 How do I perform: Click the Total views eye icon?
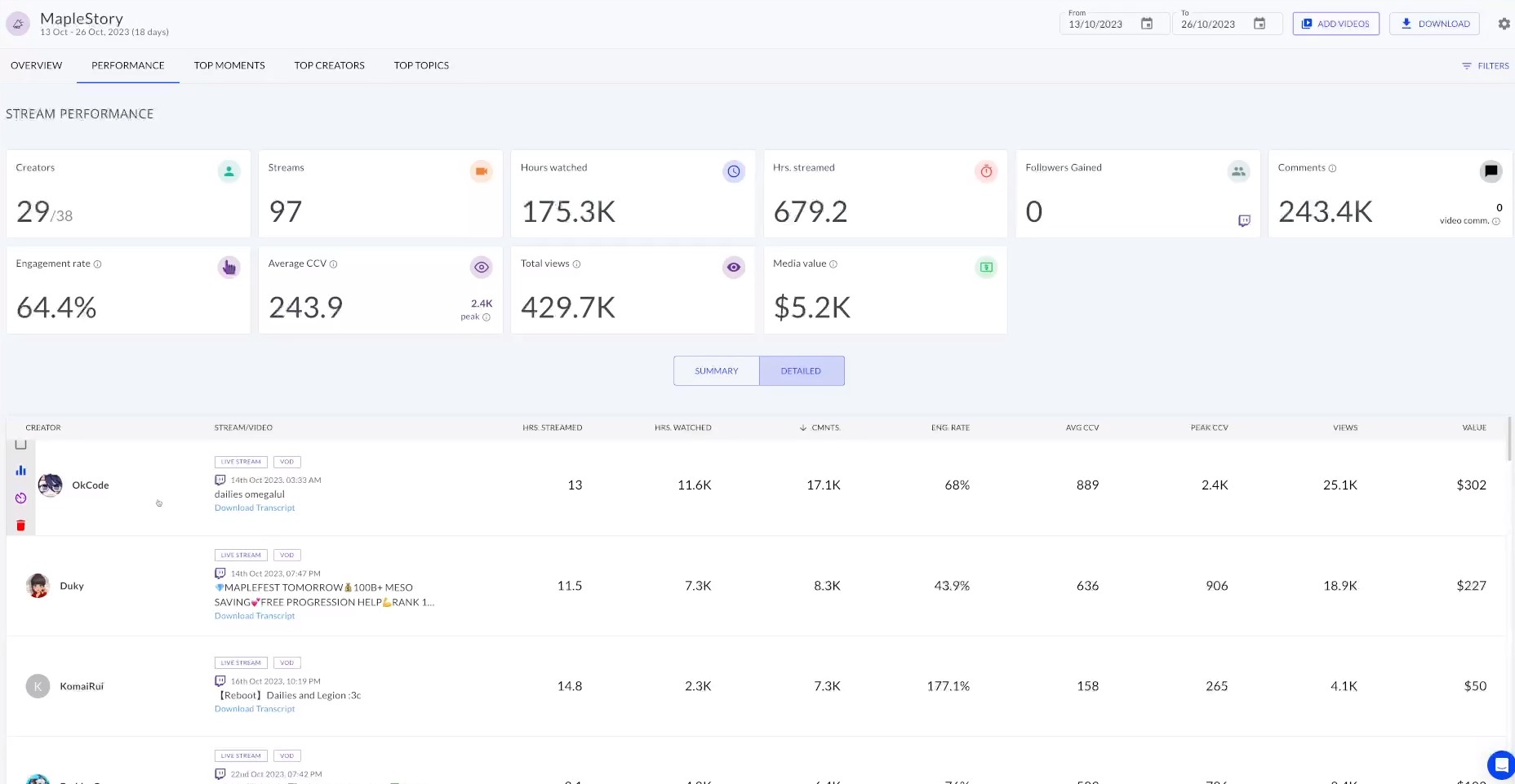point(734,267)
